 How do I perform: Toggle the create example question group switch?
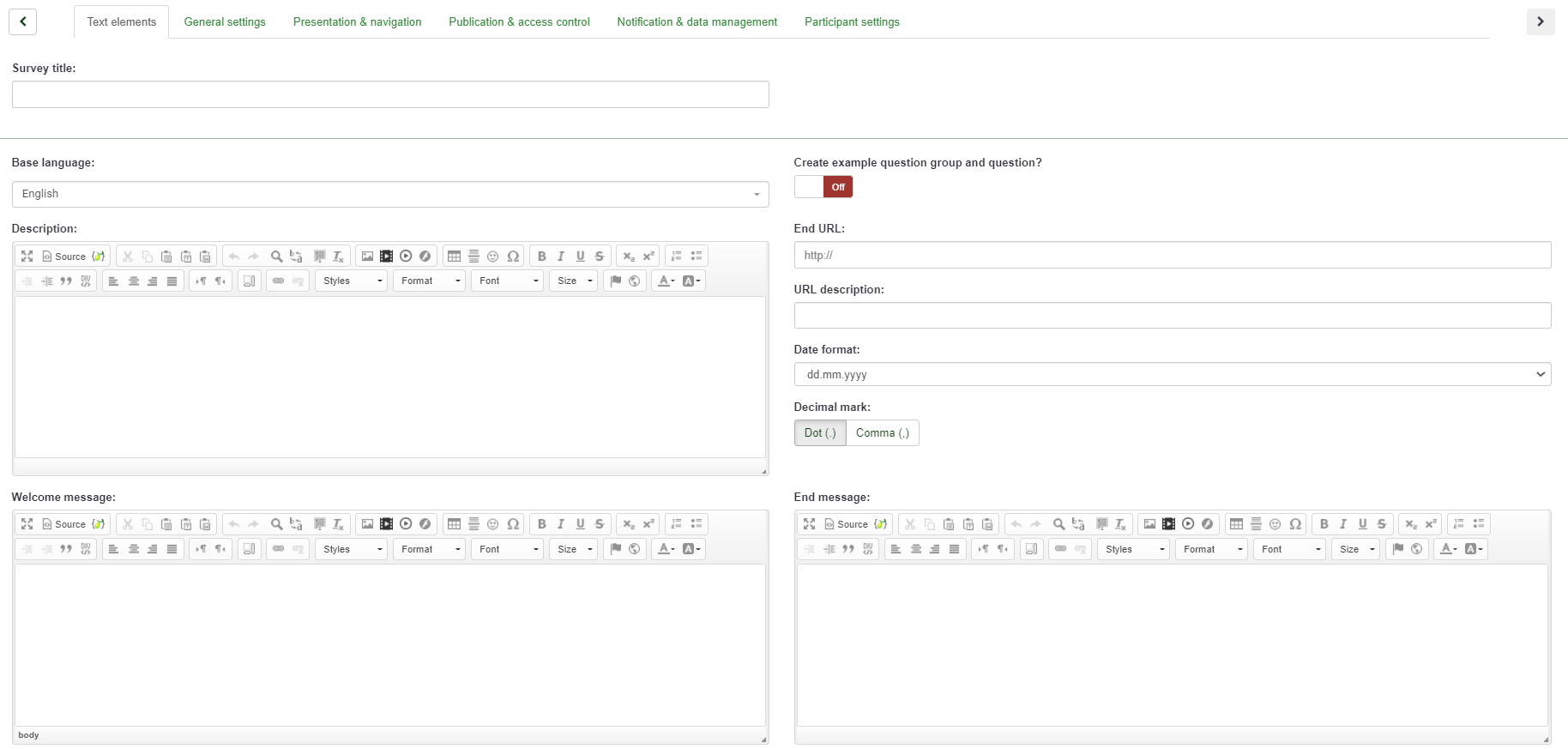click(x=823, y=187)
